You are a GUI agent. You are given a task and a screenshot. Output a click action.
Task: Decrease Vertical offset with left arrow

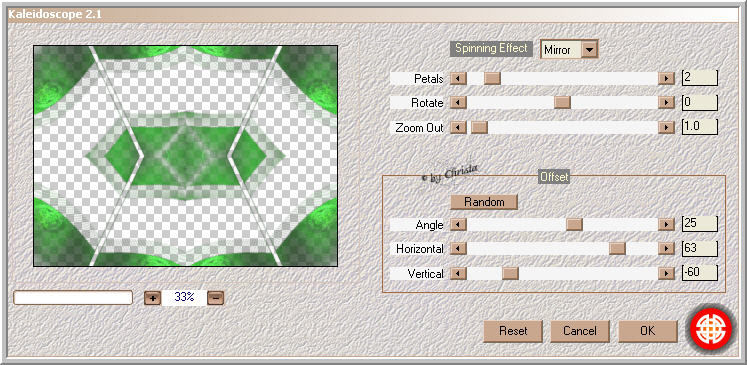[458, 274]
